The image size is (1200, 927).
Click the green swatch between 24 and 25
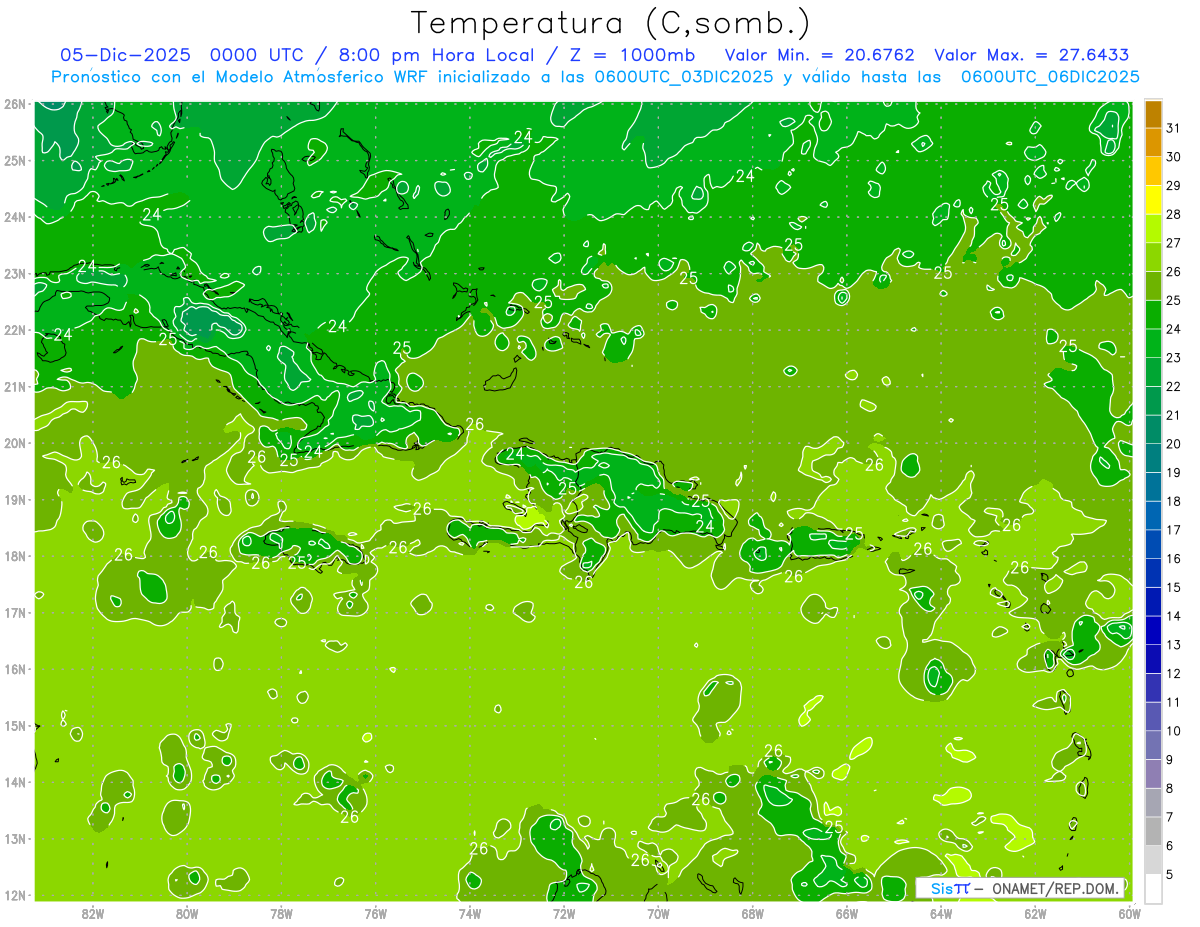pyautogui.click(x=1153, y=315)
